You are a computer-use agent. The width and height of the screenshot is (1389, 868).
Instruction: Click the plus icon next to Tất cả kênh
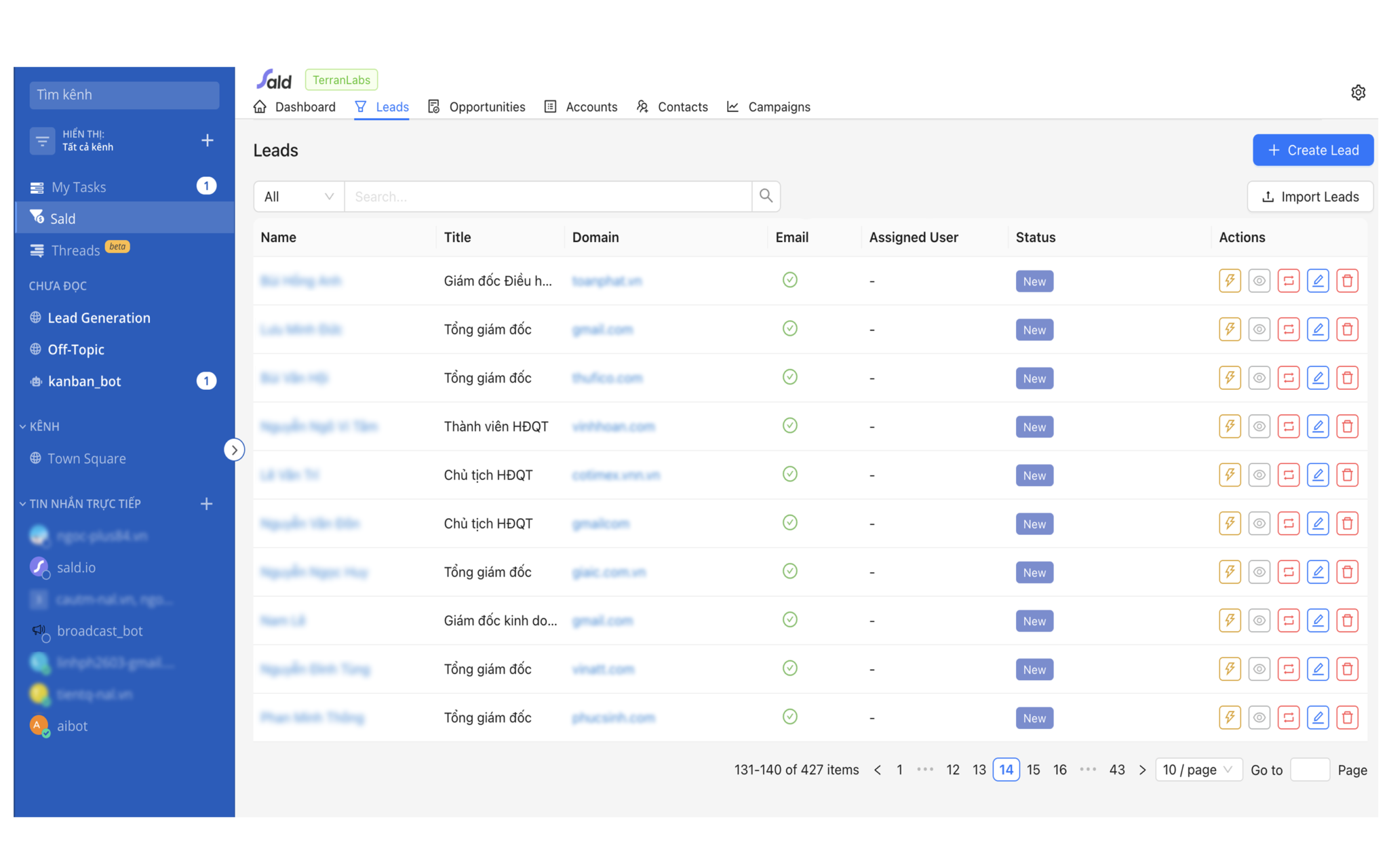pos(208,140)
